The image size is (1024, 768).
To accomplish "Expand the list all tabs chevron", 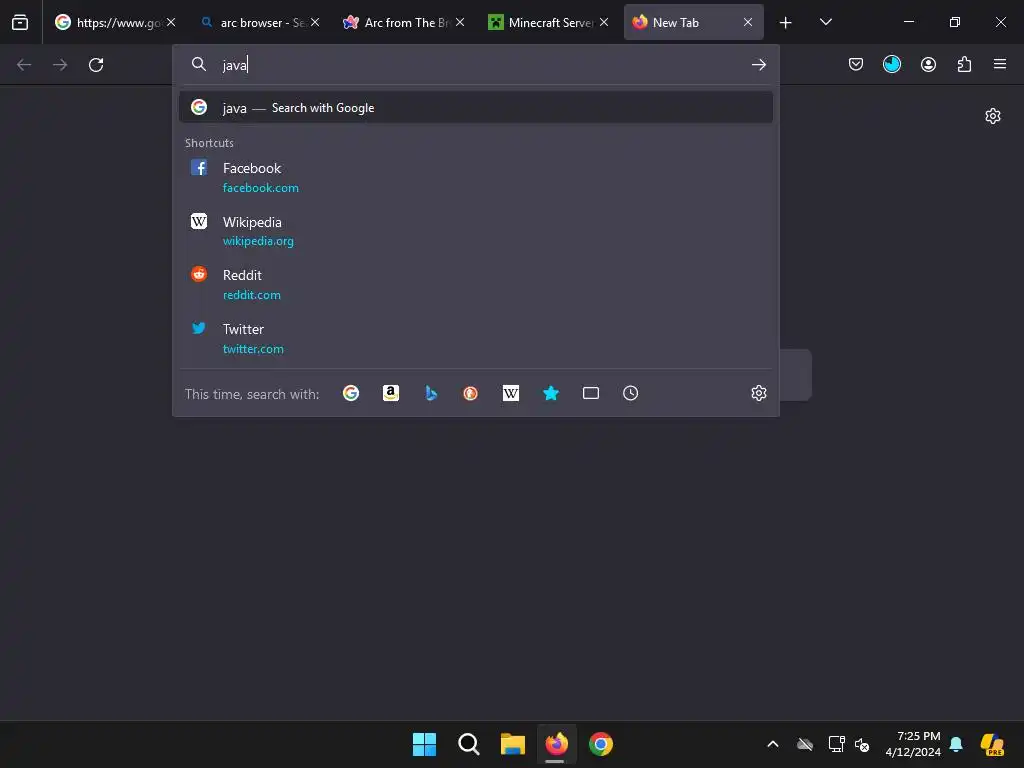I will pos(825,22).
